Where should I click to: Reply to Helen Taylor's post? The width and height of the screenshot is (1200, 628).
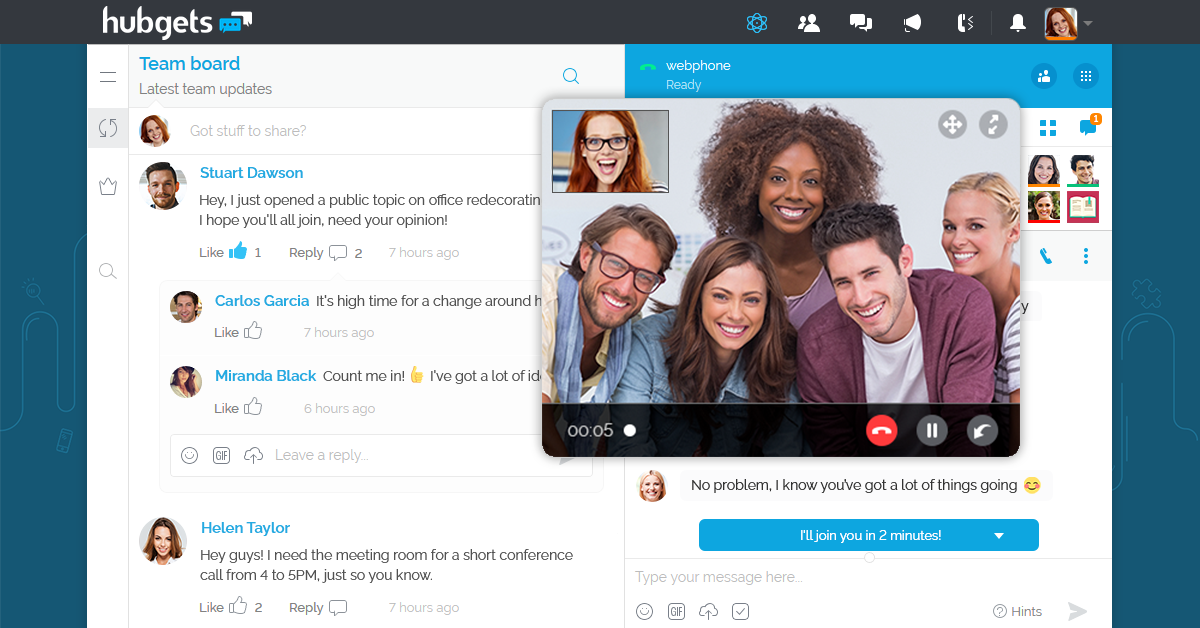tap(318, 607)
